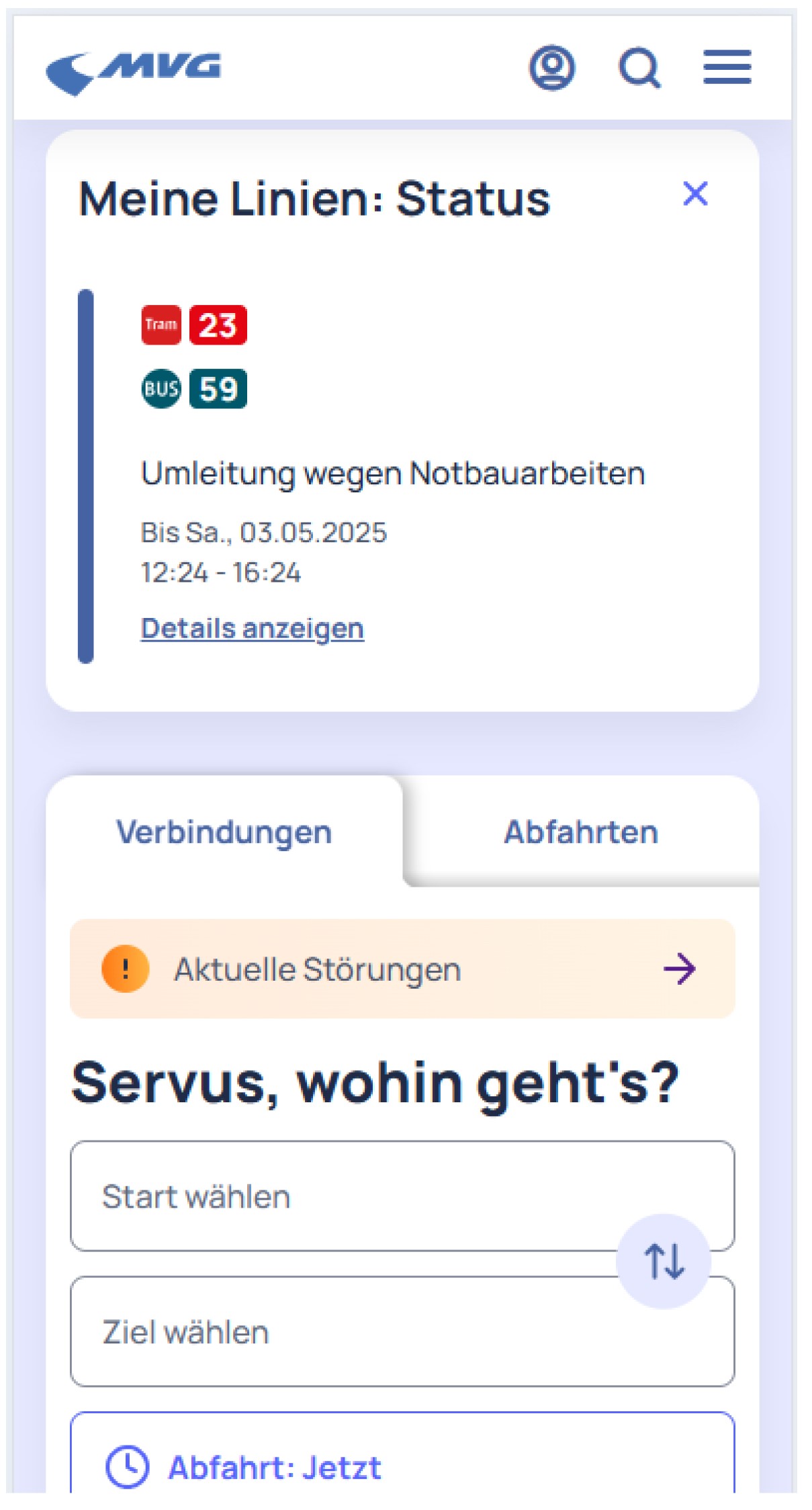Image resolution: width=812 pixels, height=1510 pixels.
Task: Expand the Abfahrt: Jetzt time selector
Action: (x=402, y=1458)
